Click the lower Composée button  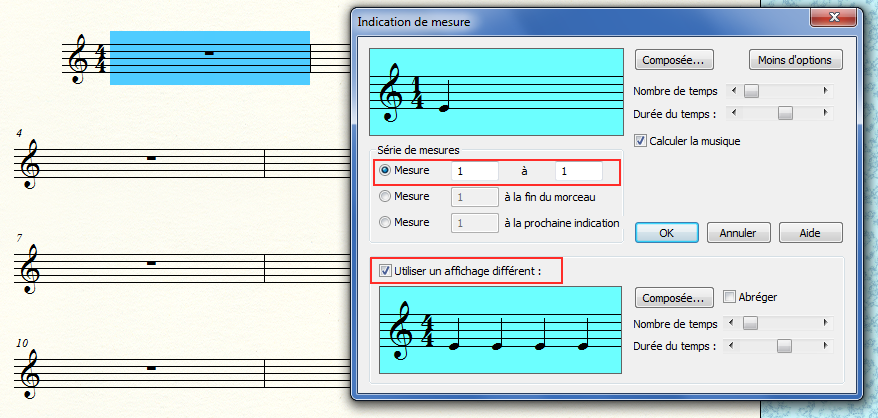click(672, 298)
